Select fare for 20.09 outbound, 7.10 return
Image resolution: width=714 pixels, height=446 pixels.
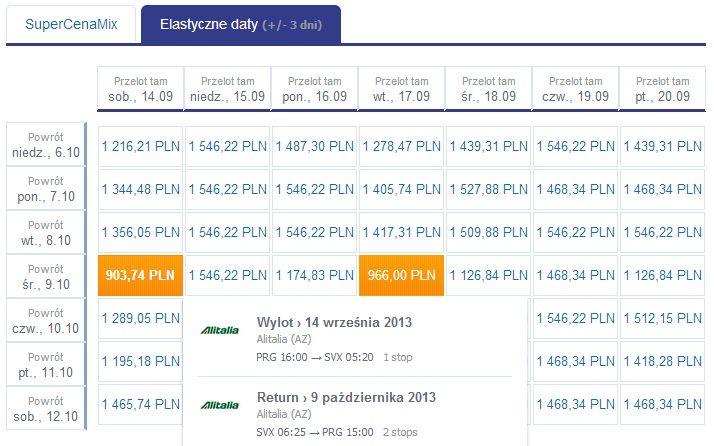(662, 189)
